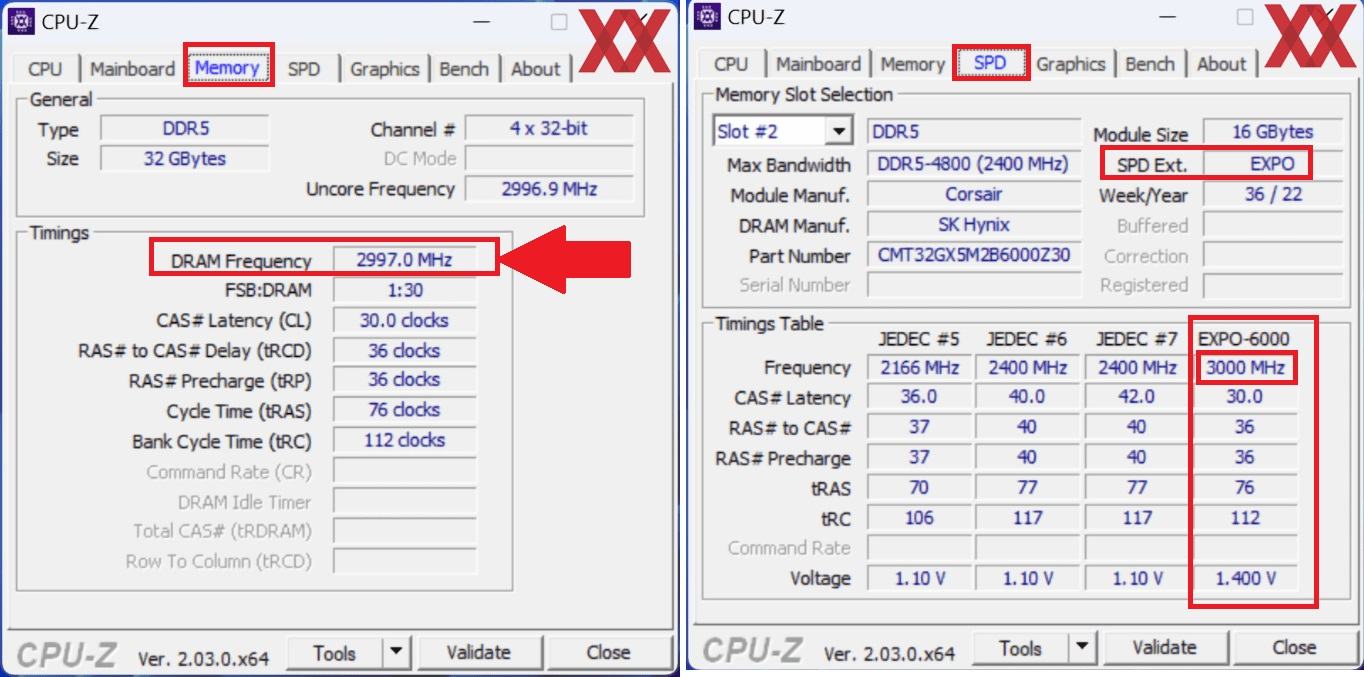This screenshot has height=677, width=1364.
Task: Open Bench tab in left window
Action: (x=464, y=69)
